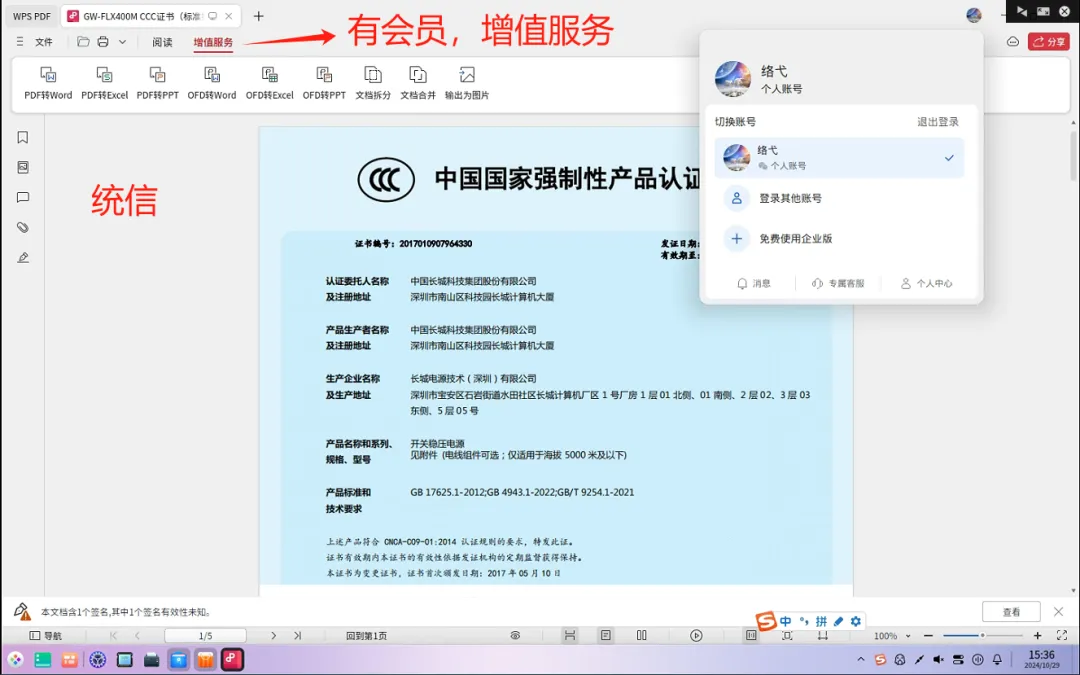Screen dimensions: 1080x675
Task: Click the cloud sync icon beside 分享
Action: tap(1012, 42)
